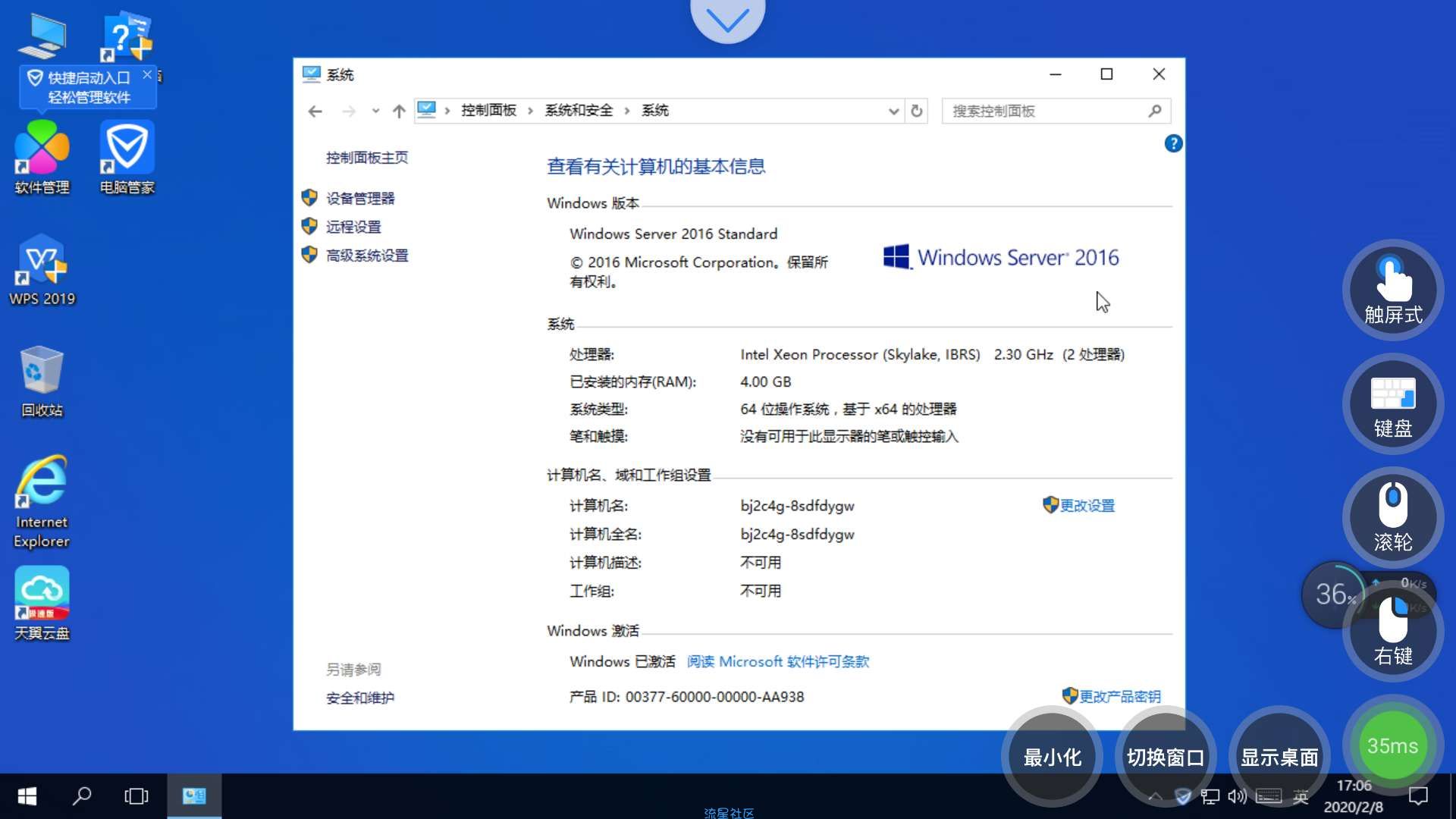Go forward in the System window
The height and width of the screenshot is (819, 1456).
[x=349, y=111]
